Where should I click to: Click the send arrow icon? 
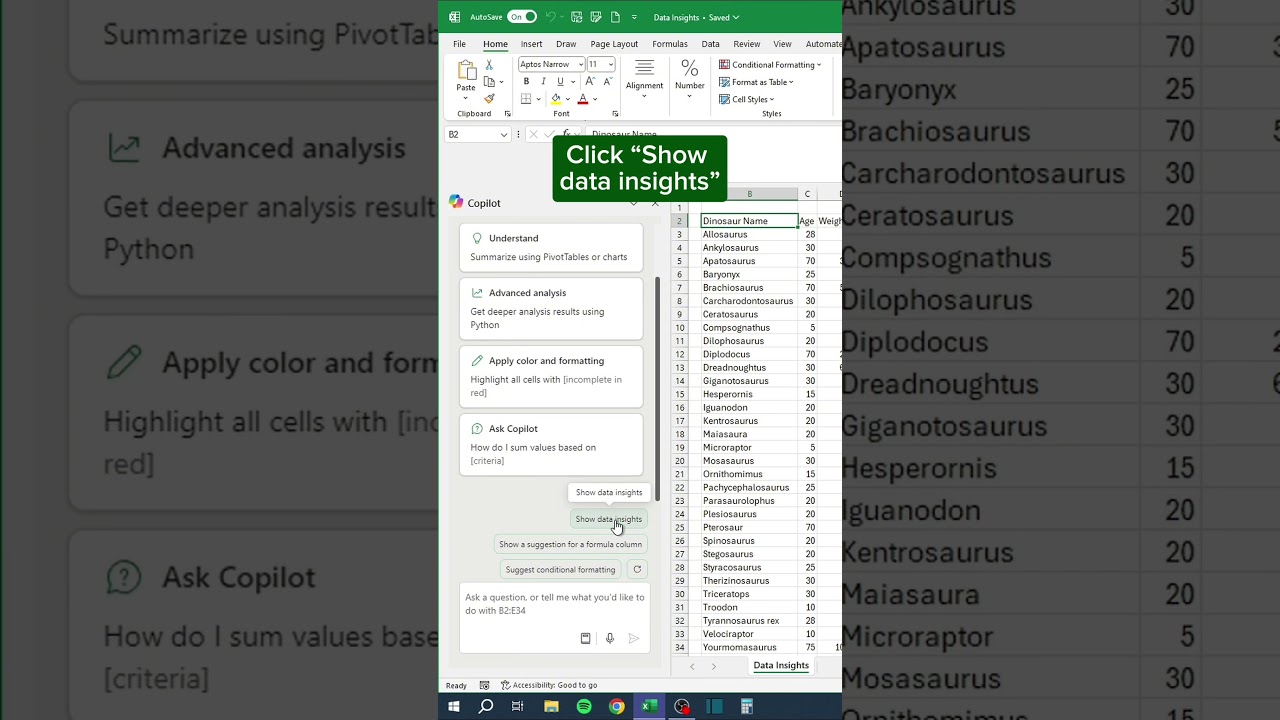click(x=634, y=638)
